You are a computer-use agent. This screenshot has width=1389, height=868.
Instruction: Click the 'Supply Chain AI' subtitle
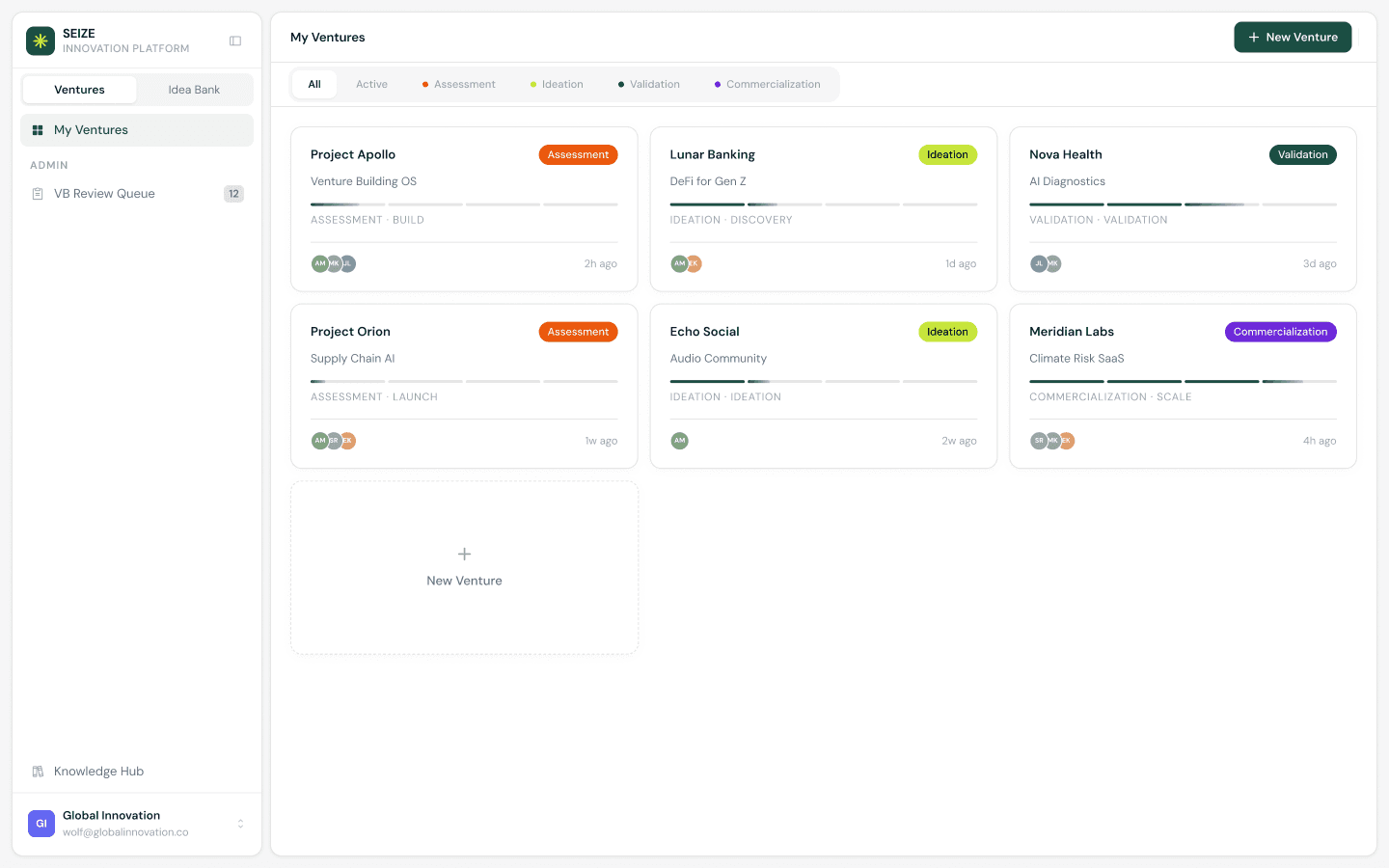[353, 359]
